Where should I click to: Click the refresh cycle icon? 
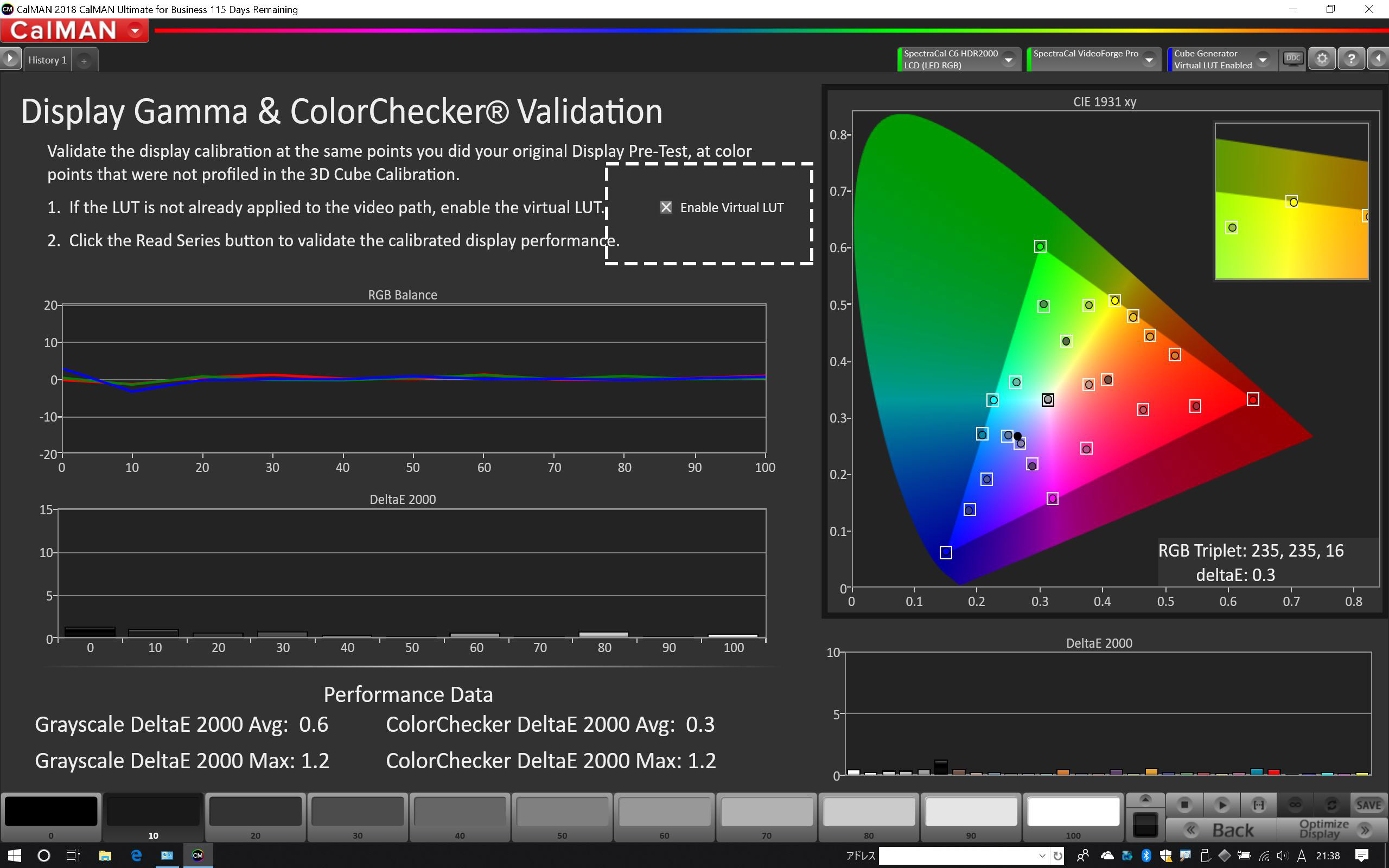pyautogui.click(x=1332, y=805)
